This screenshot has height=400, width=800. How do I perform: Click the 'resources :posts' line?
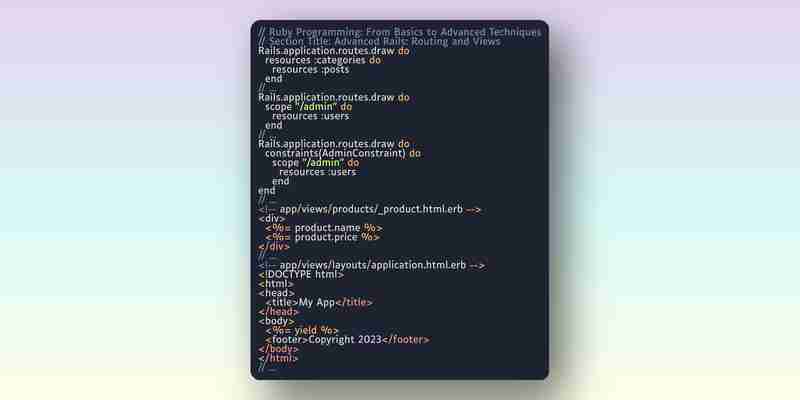pos(311,69)
